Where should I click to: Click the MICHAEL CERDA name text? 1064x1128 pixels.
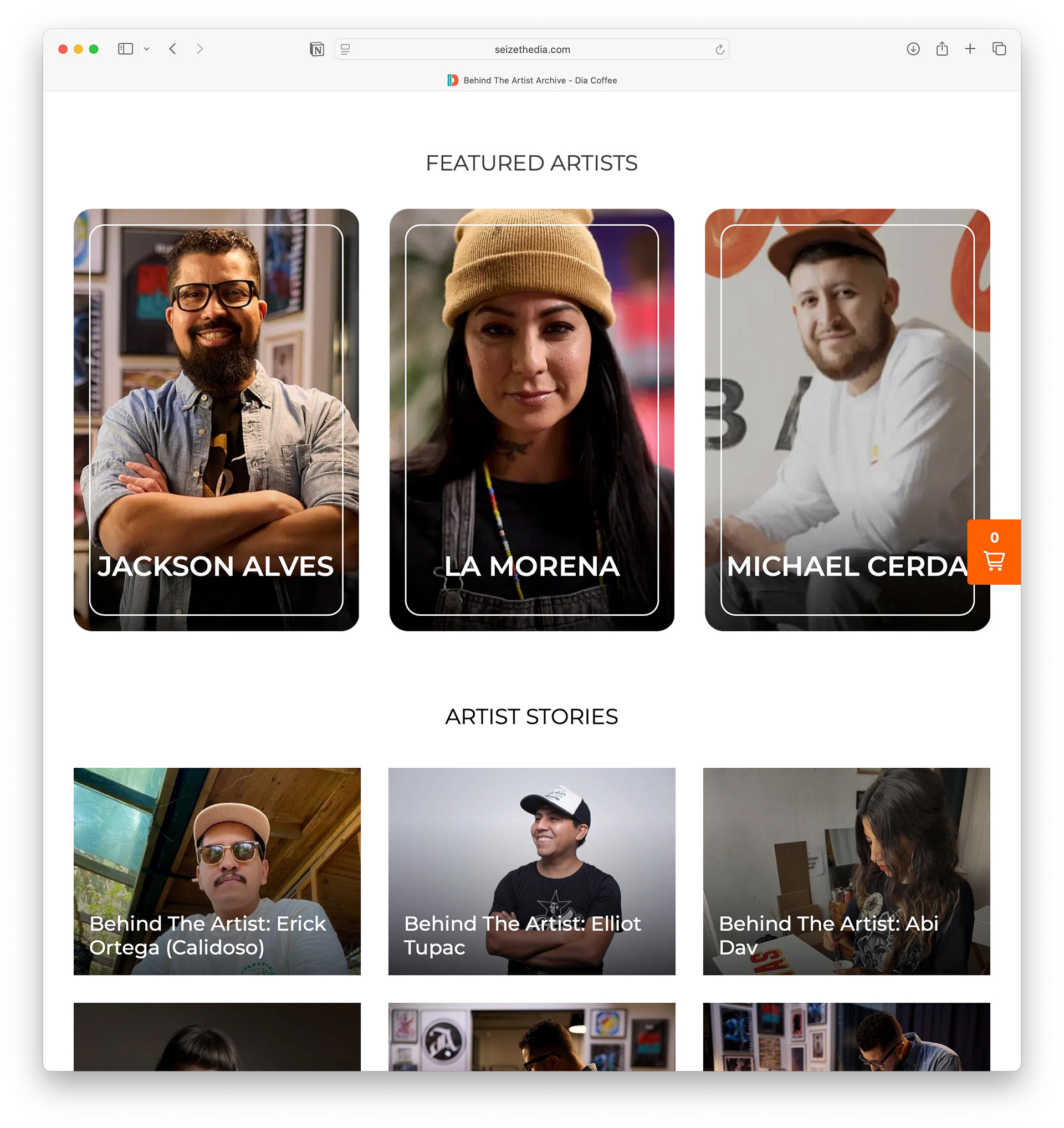[x=847, y=566]
